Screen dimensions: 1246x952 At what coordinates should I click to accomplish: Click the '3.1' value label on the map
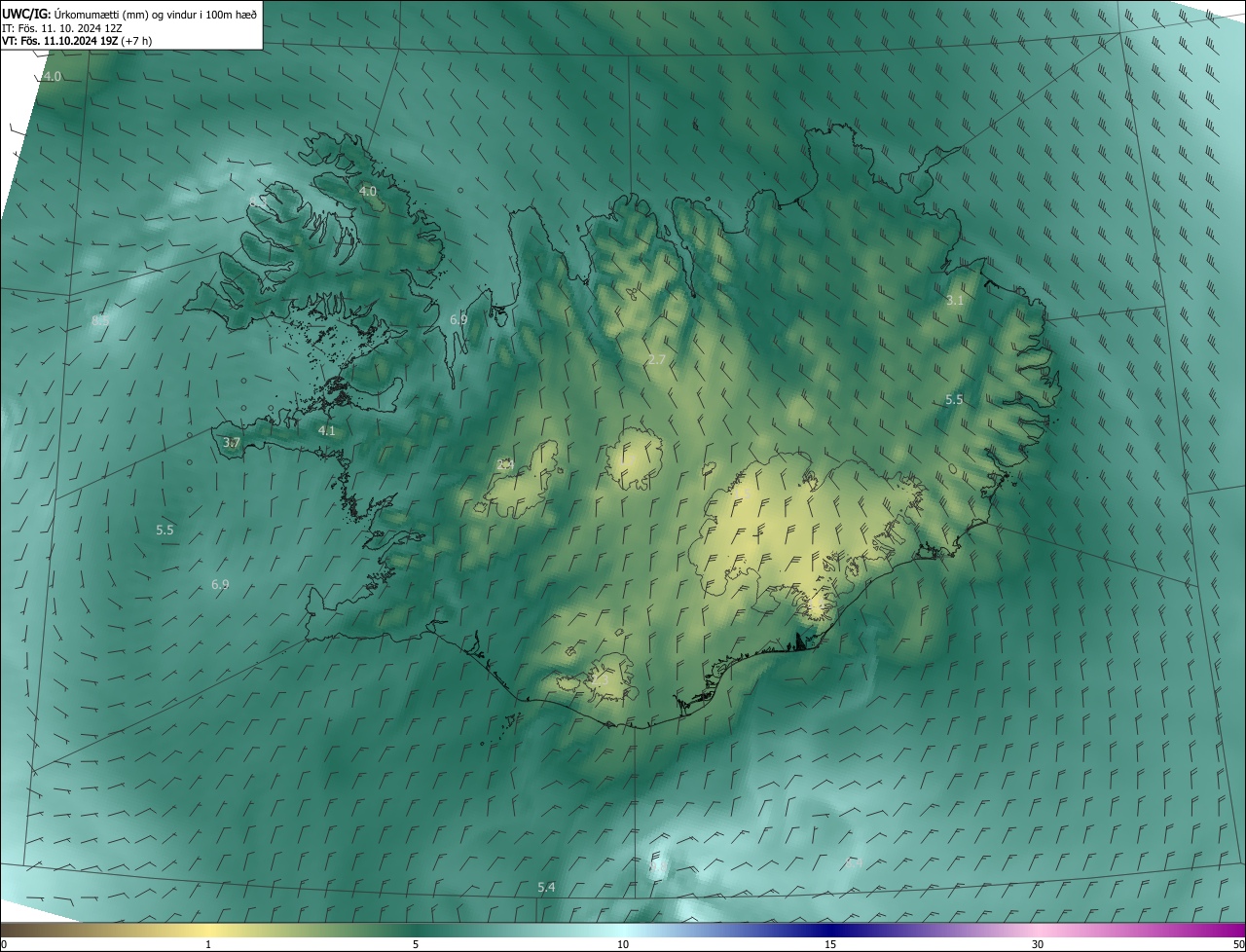(955, 300)
